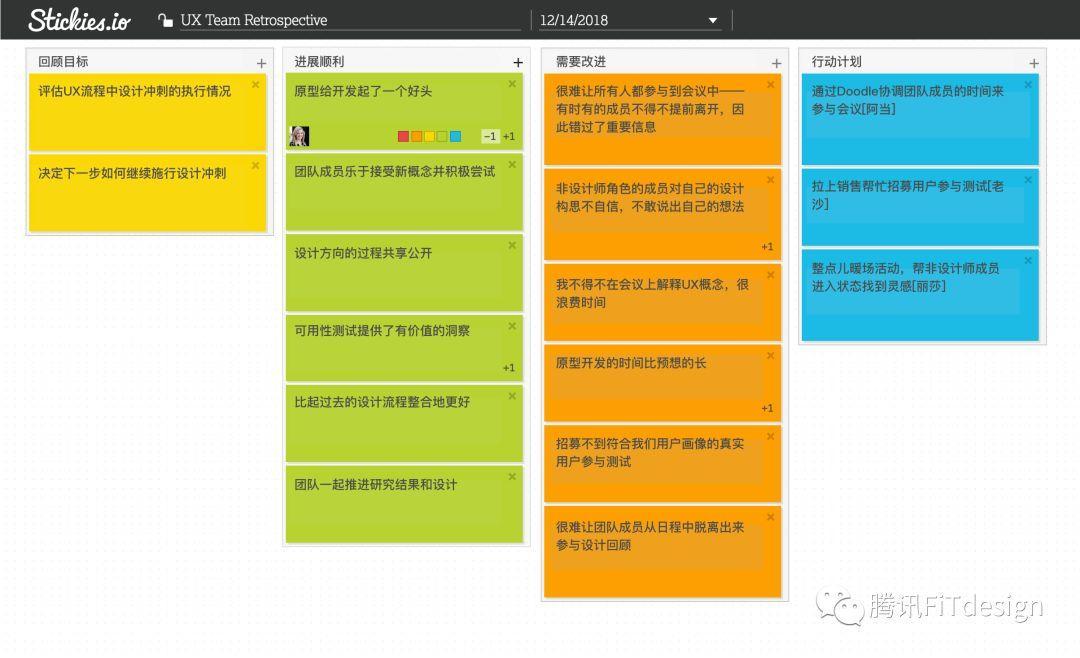Close the 原型给开发起了一个好头 sticky
This screenshot has width=1080, height=658.
click(512, 85)
